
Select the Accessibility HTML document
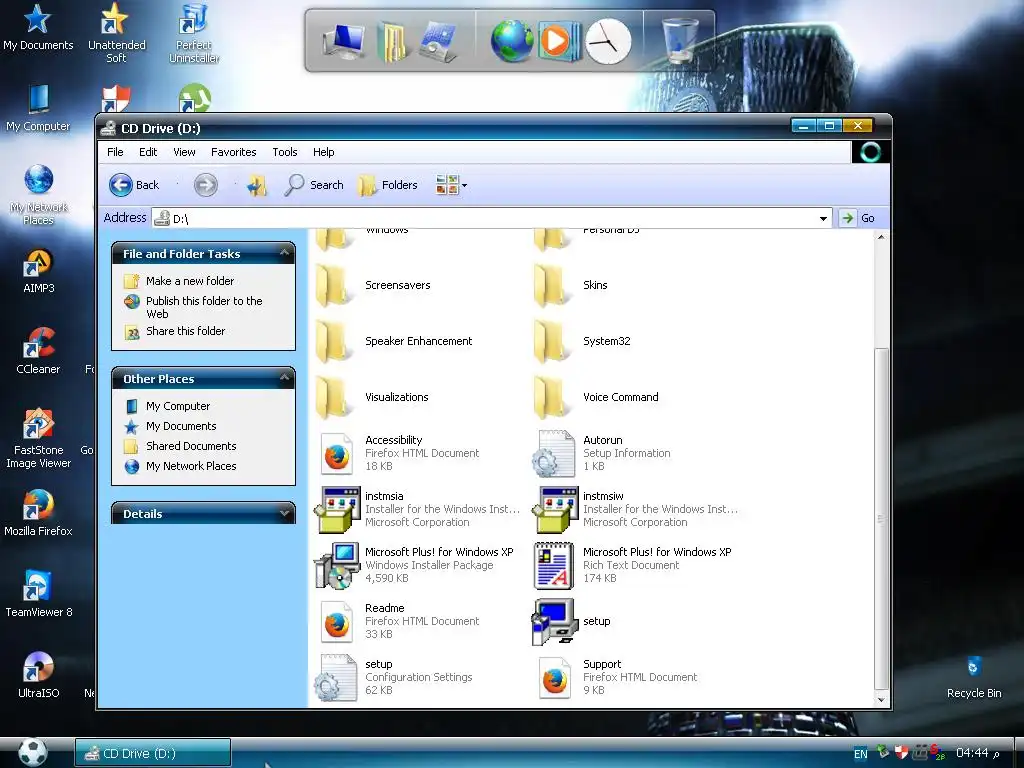click(400, 453)
